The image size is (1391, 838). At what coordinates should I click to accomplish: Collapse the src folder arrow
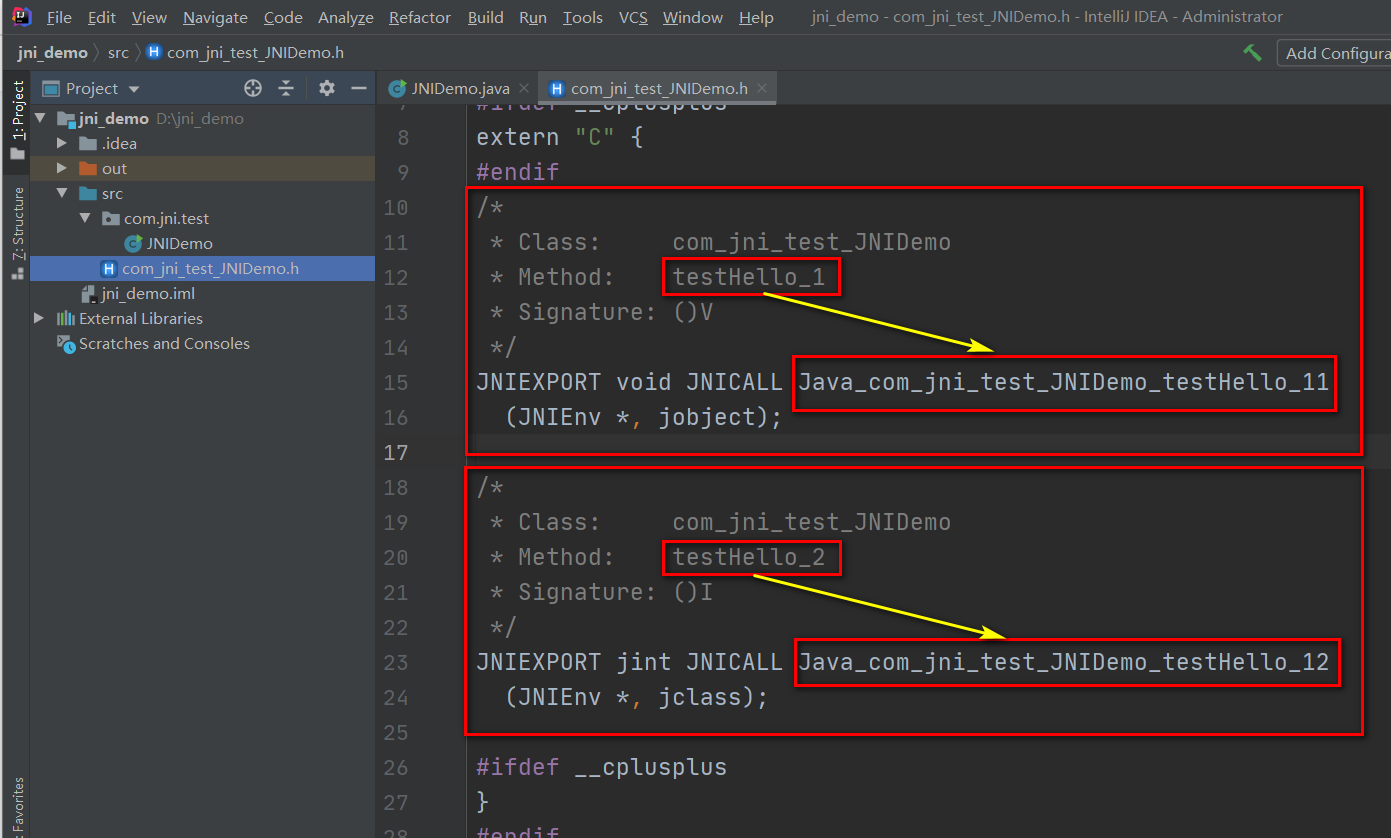[x=62, y=194]
